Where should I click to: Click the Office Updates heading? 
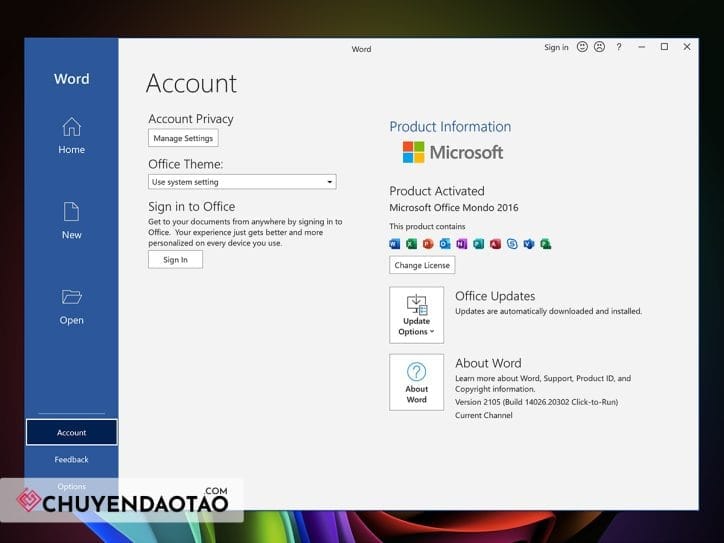coord(495,296)
